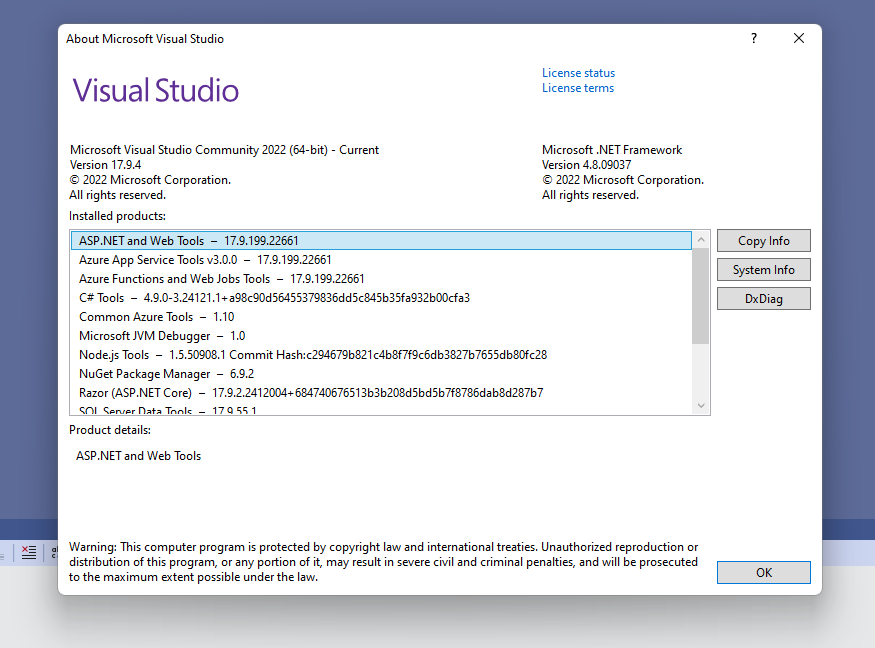Open the License terms link
The height and width of the screenshot is (648, 875).
pyautogui.click(x=578, y=88)
